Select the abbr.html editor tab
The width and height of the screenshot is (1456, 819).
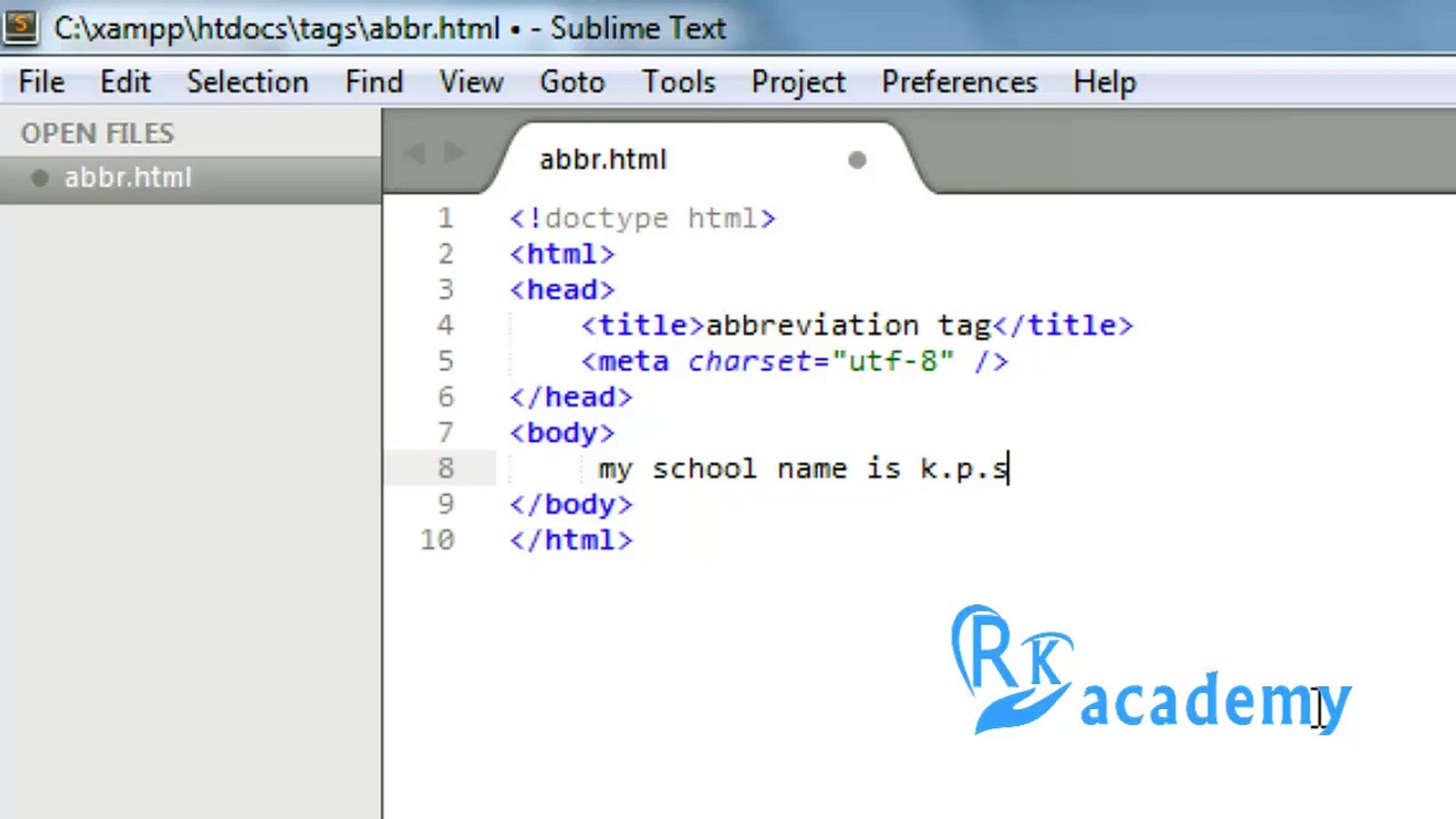[x=603, y=160]
